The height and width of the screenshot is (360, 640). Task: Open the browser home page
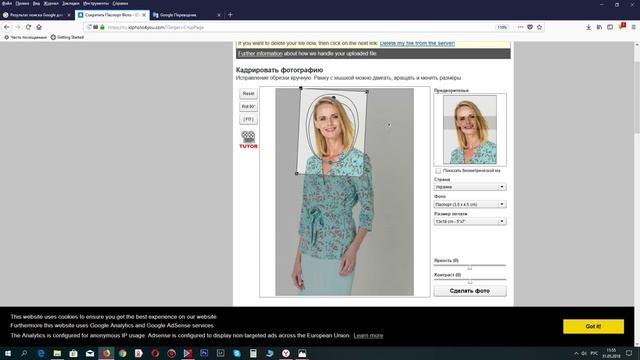tap(39, 27)
